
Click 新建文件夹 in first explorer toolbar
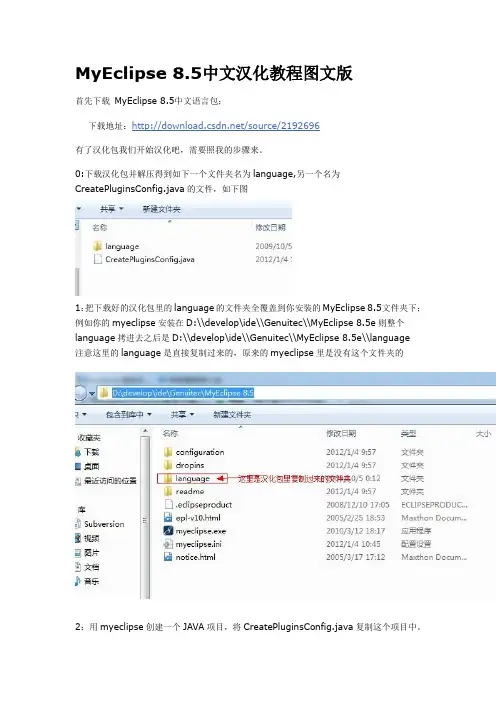(x=161, y=209)
